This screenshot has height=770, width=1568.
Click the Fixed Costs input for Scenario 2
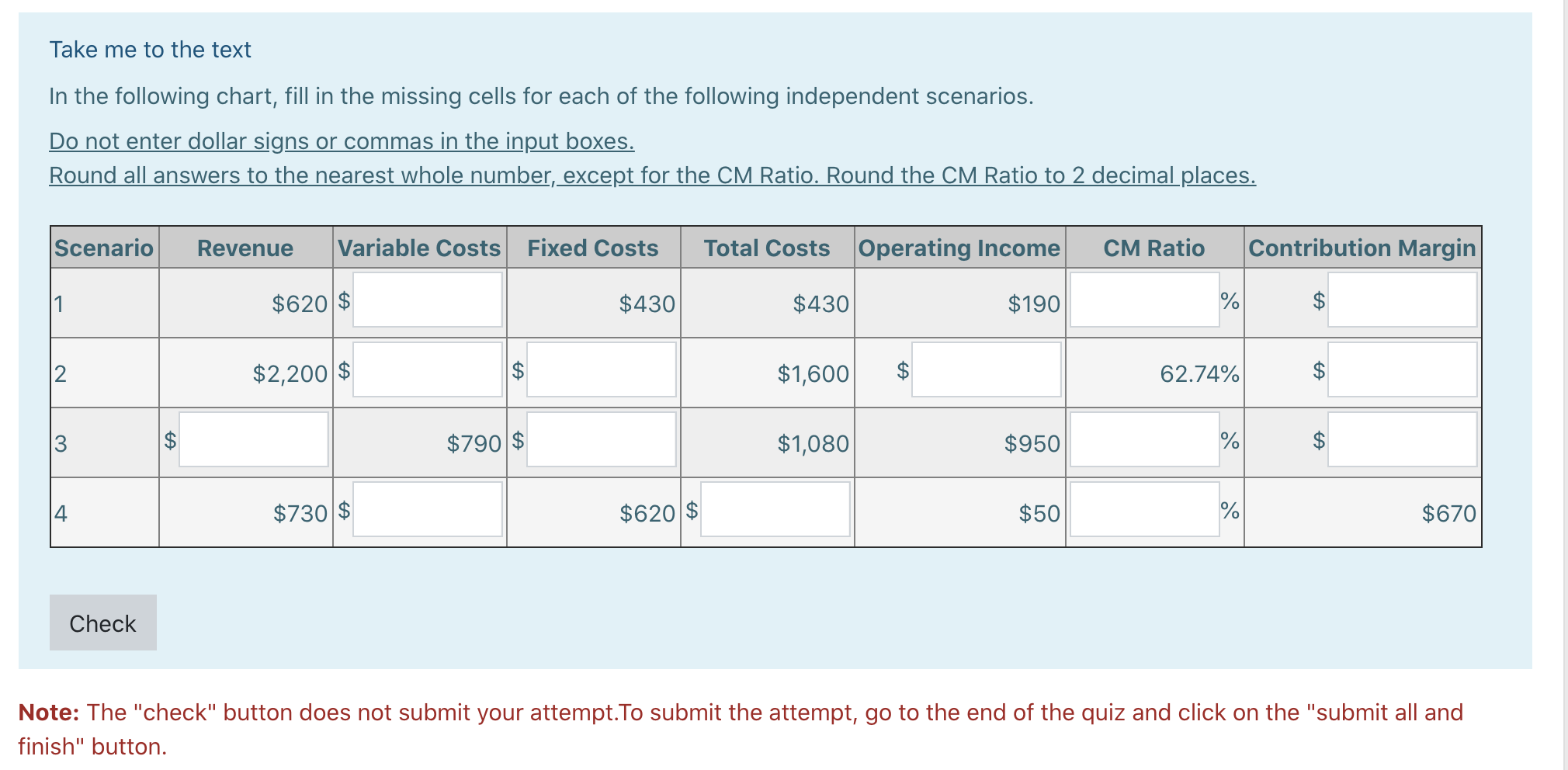[600, 371]
